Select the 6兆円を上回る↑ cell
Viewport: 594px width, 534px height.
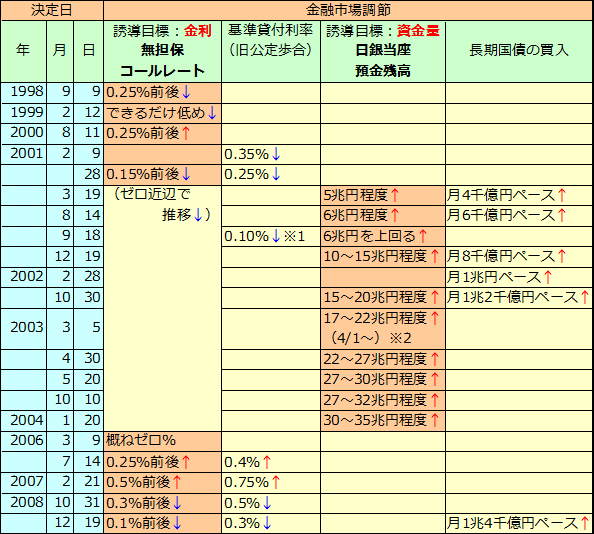point(383,236)
